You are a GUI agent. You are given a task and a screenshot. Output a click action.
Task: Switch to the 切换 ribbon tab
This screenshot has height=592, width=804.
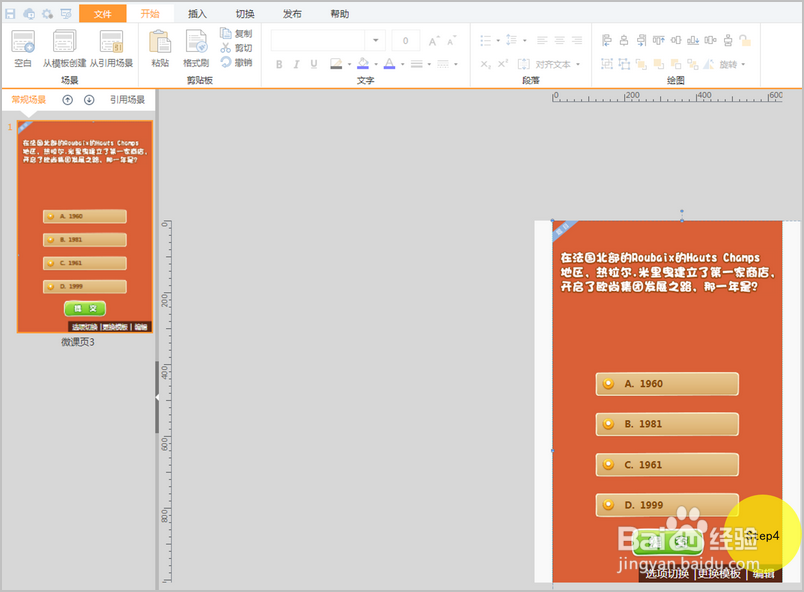coord(245,14)
